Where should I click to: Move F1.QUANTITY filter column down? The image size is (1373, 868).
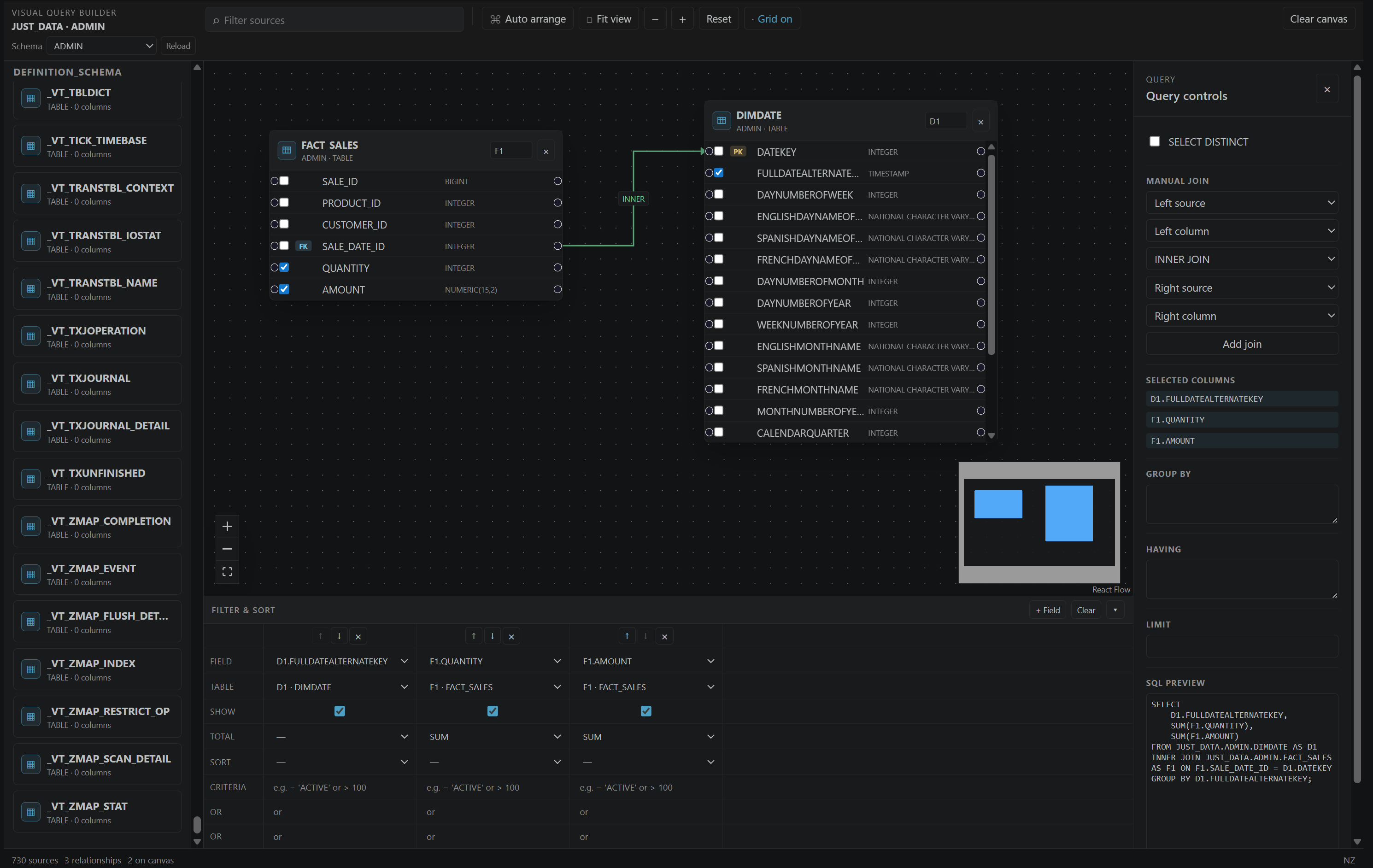(x=493, y=636)
